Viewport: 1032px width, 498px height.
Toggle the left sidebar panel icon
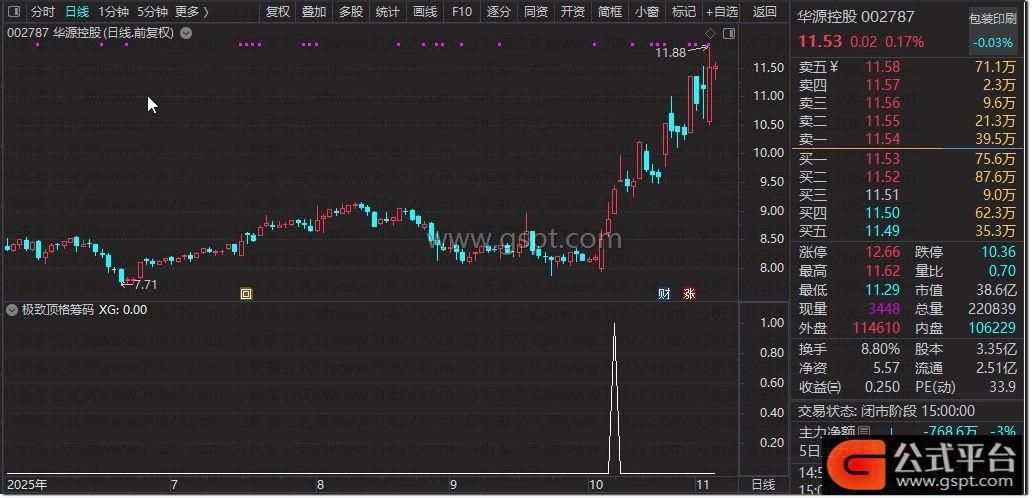click(13, 12)
